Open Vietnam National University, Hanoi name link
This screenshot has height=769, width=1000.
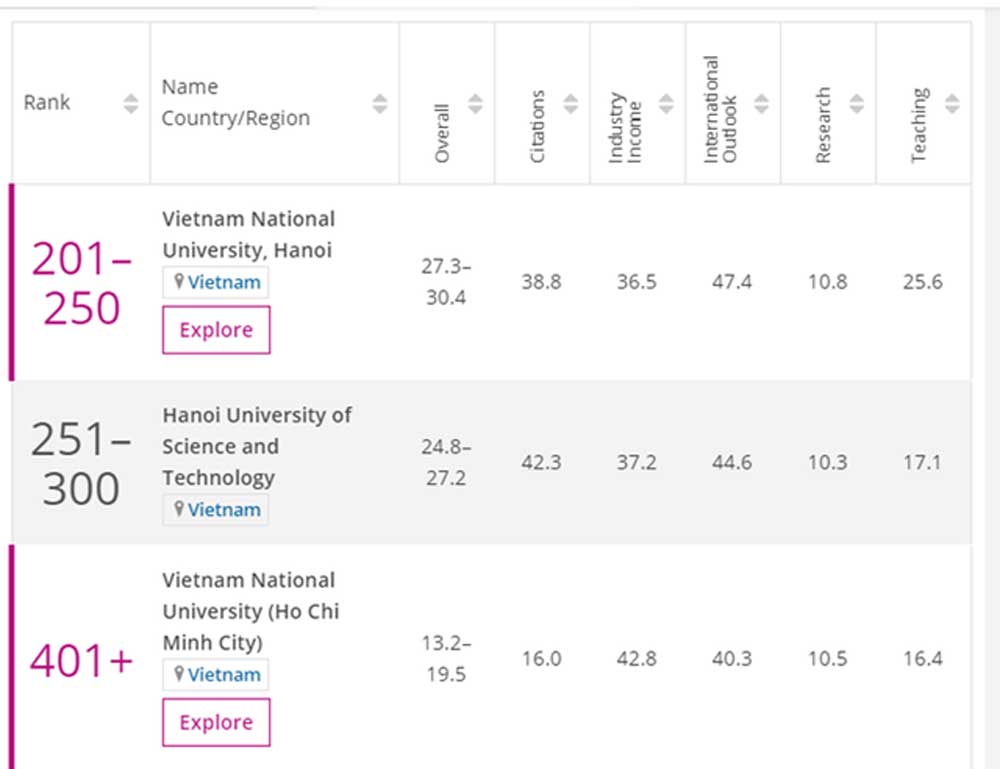[x=248, y=234]
